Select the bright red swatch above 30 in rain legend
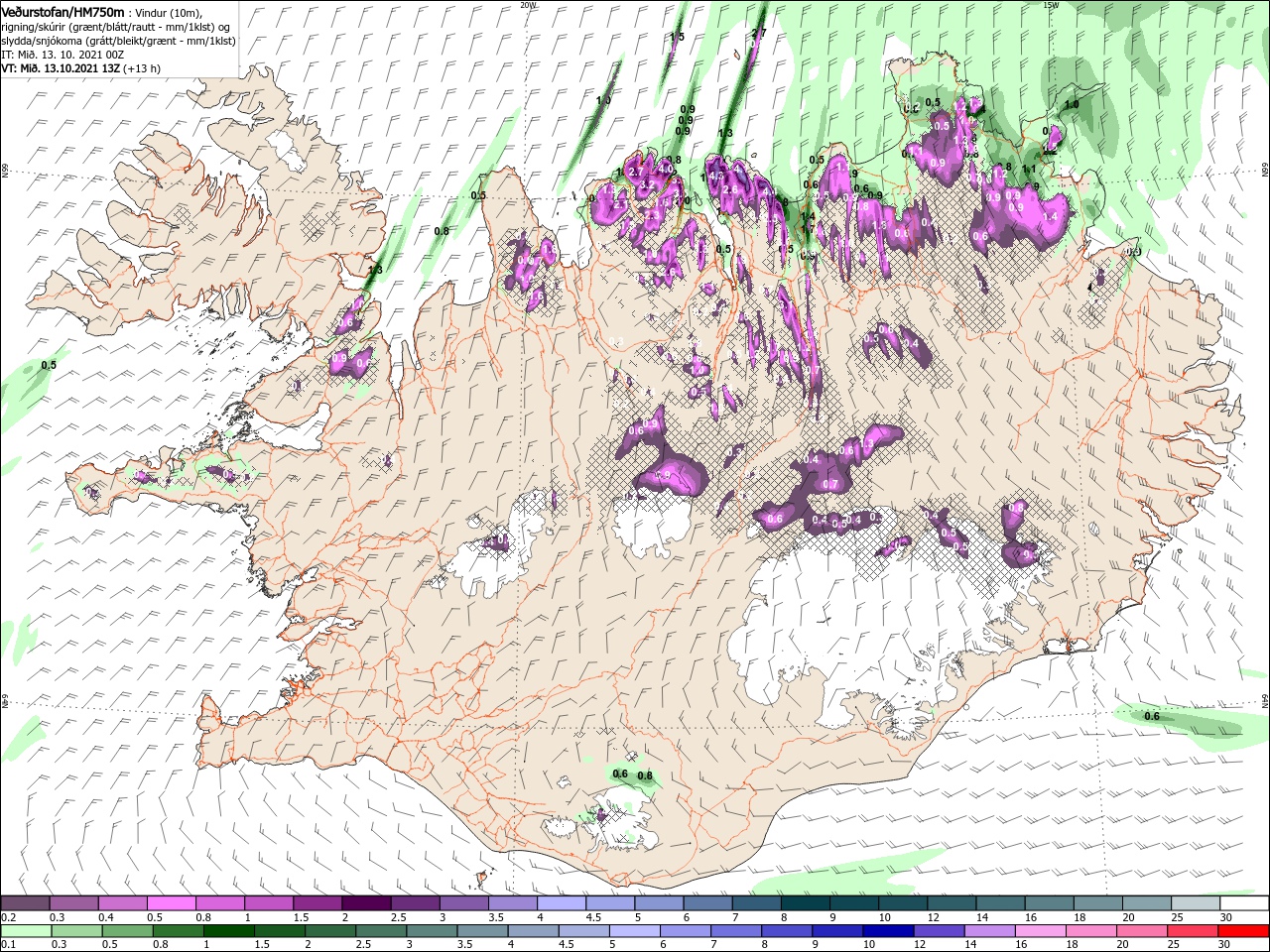 (1243, 931)
